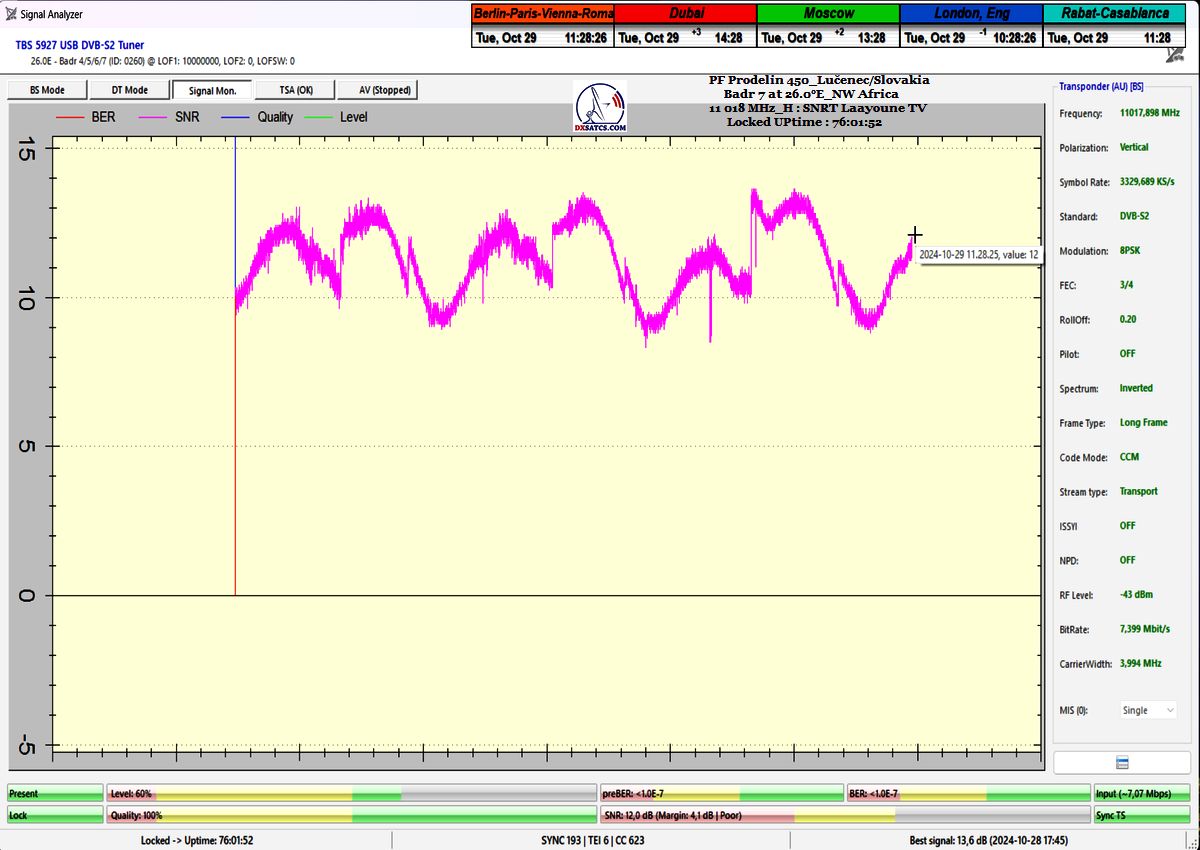1200x850 pixels.
Task: Click the AV (Stopped) button
Action: tap(375, 90)
